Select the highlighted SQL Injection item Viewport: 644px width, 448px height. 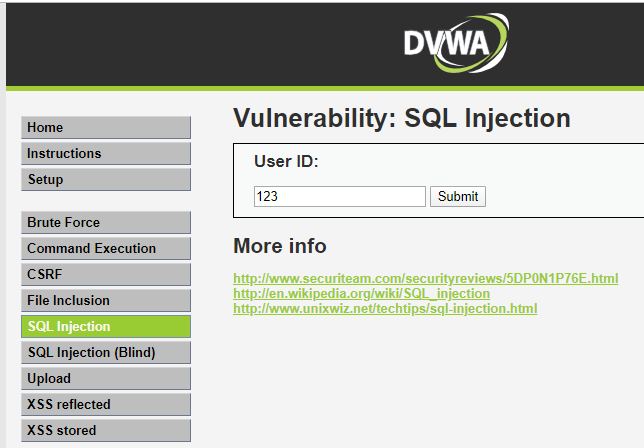(105, 327)
